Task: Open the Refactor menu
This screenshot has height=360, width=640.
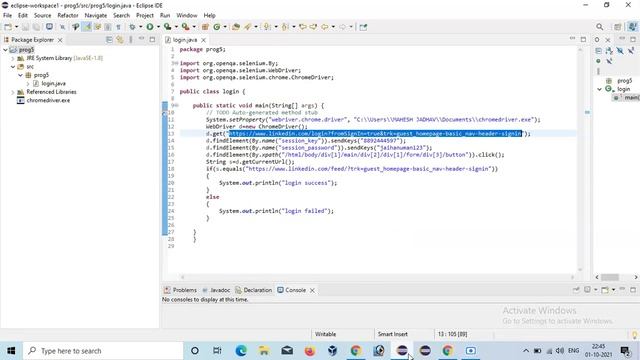Action: 68,15
